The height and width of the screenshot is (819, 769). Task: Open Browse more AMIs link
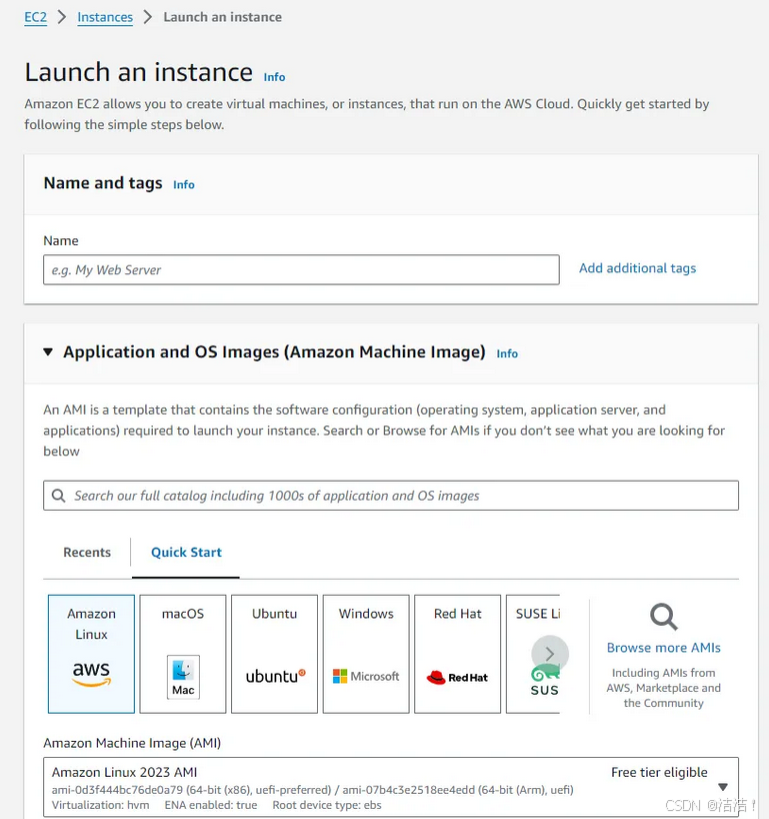click(x=663, y=648)
